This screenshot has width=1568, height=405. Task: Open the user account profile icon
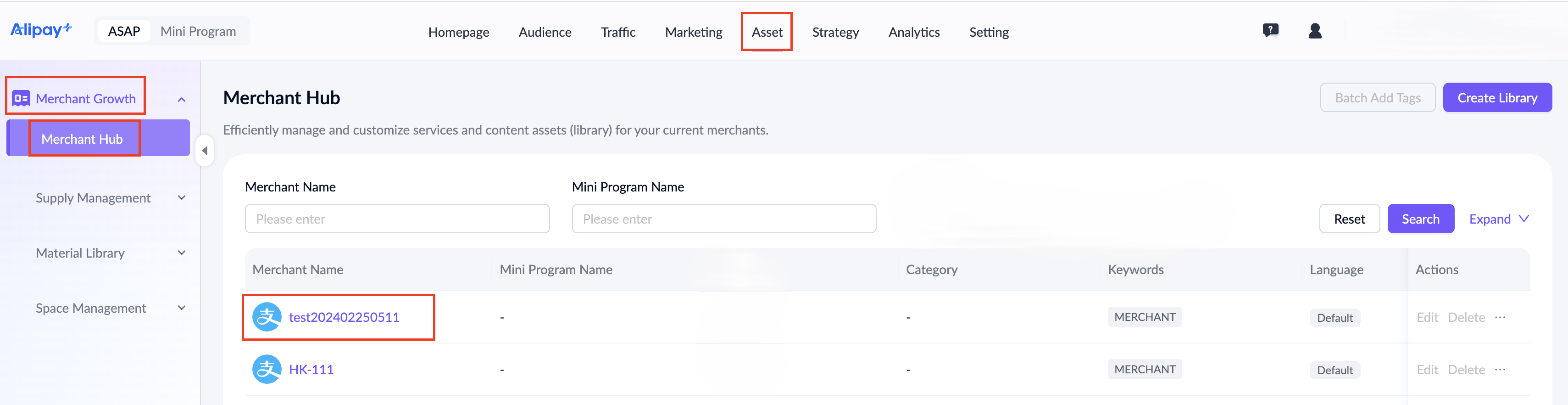point(1315,31)
